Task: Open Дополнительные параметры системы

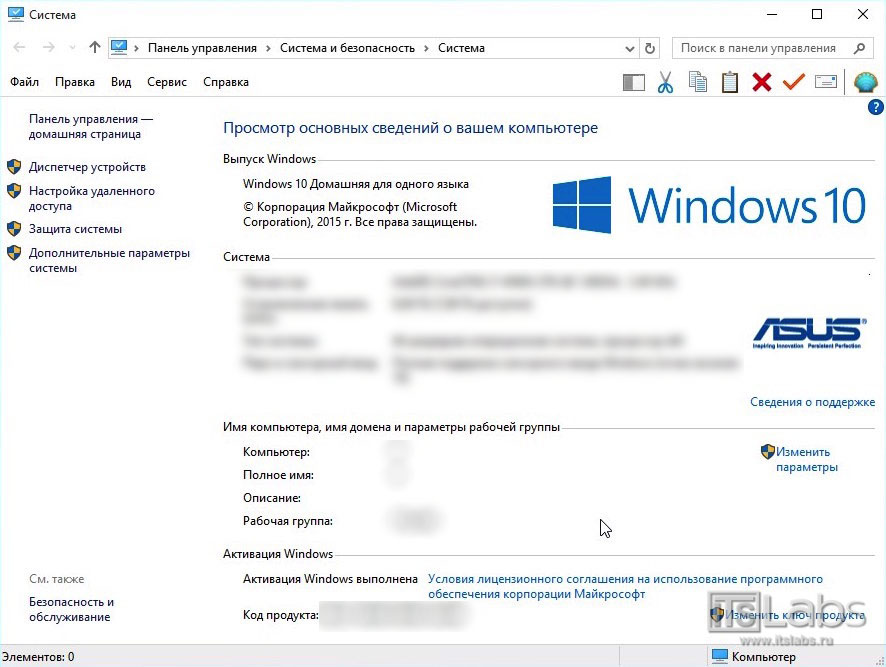Action: click(x=109, y=261)
